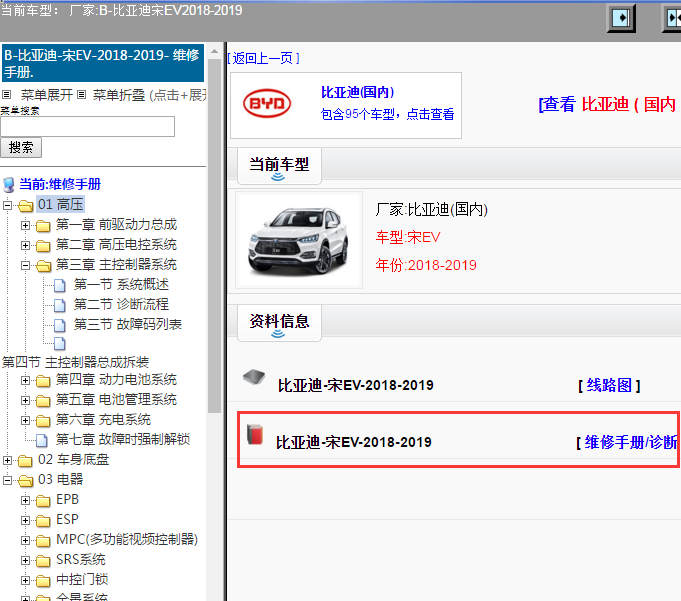681x601 pixels.
Task: Click the 搜索 button
Action: click(21, 147)
